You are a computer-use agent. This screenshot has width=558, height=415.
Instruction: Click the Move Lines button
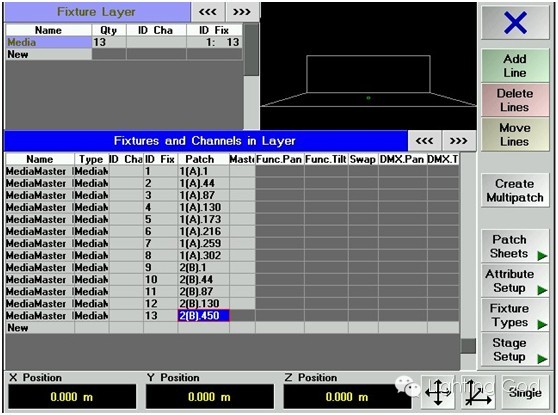[515, 135]
